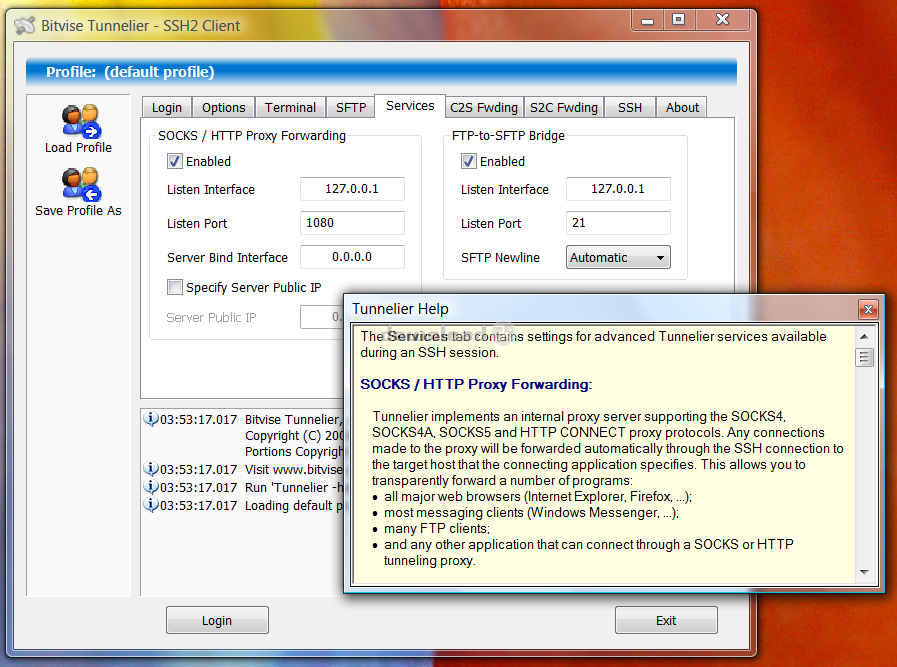This screenshot has width=897, height=667.
Task: Click the Bitvise Tunnelier title bar icon
Action: pos(25,26)
